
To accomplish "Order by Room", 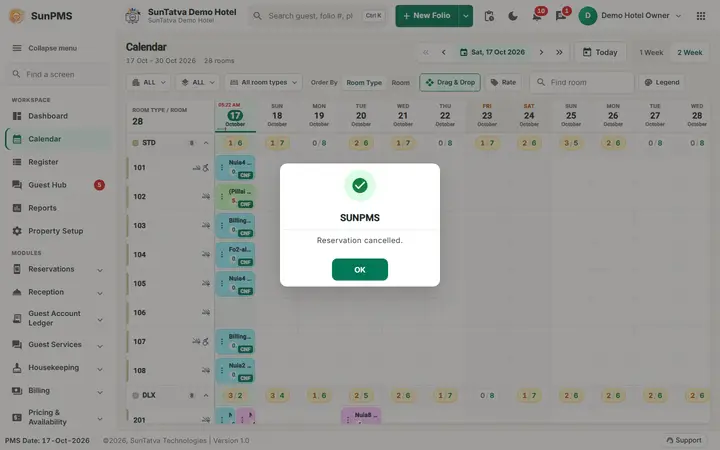I will pos(400,83).
